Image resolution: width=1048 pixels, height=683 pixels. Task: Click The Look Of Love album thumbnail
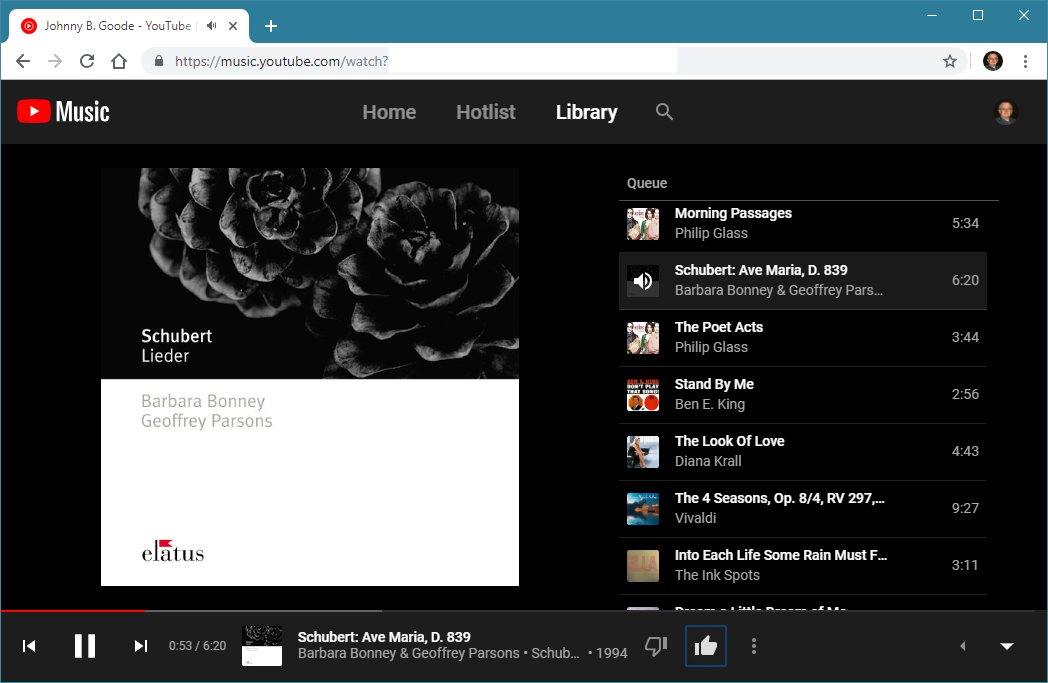643,451
